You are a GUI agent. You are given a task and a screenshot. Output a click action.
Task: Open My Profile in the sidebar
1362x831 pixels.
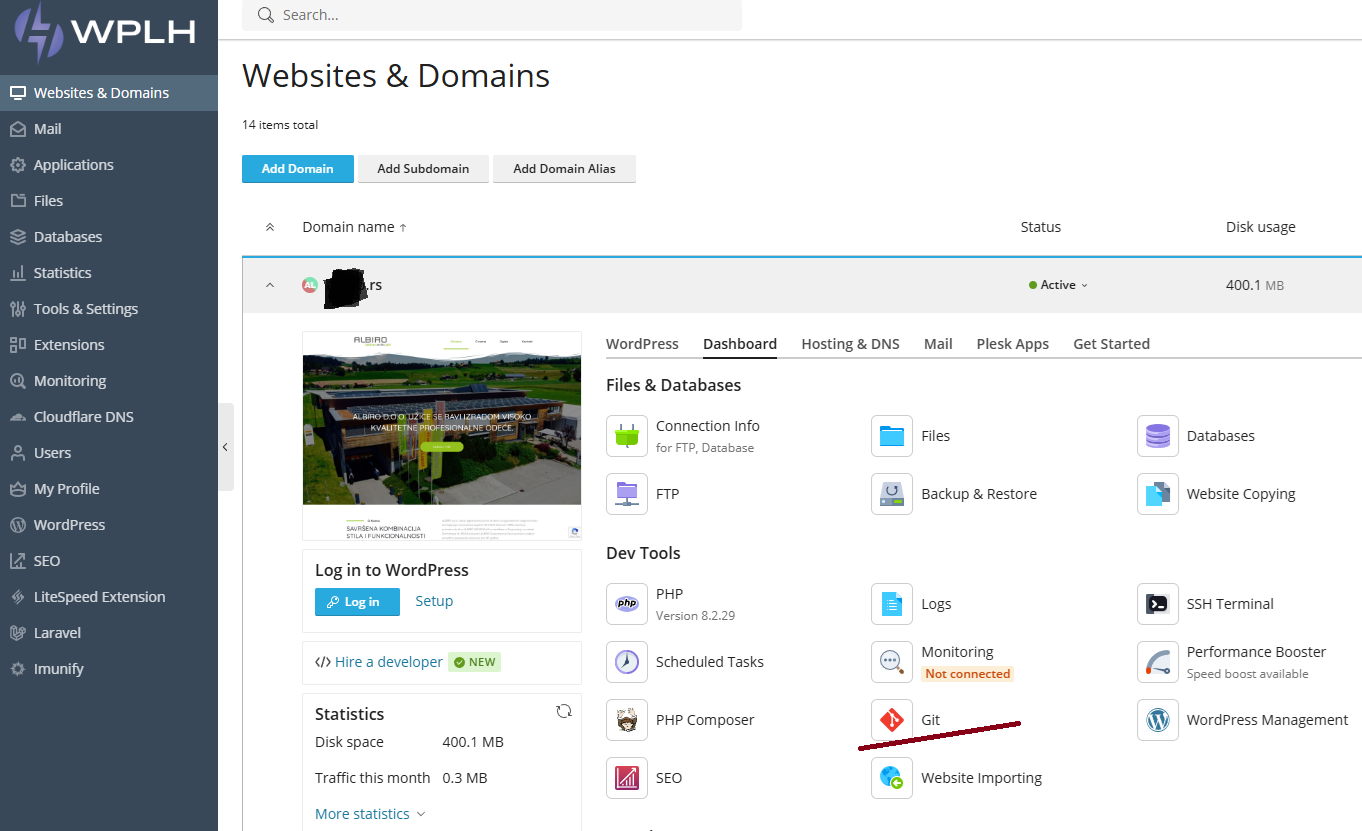(x=109, y=489)
